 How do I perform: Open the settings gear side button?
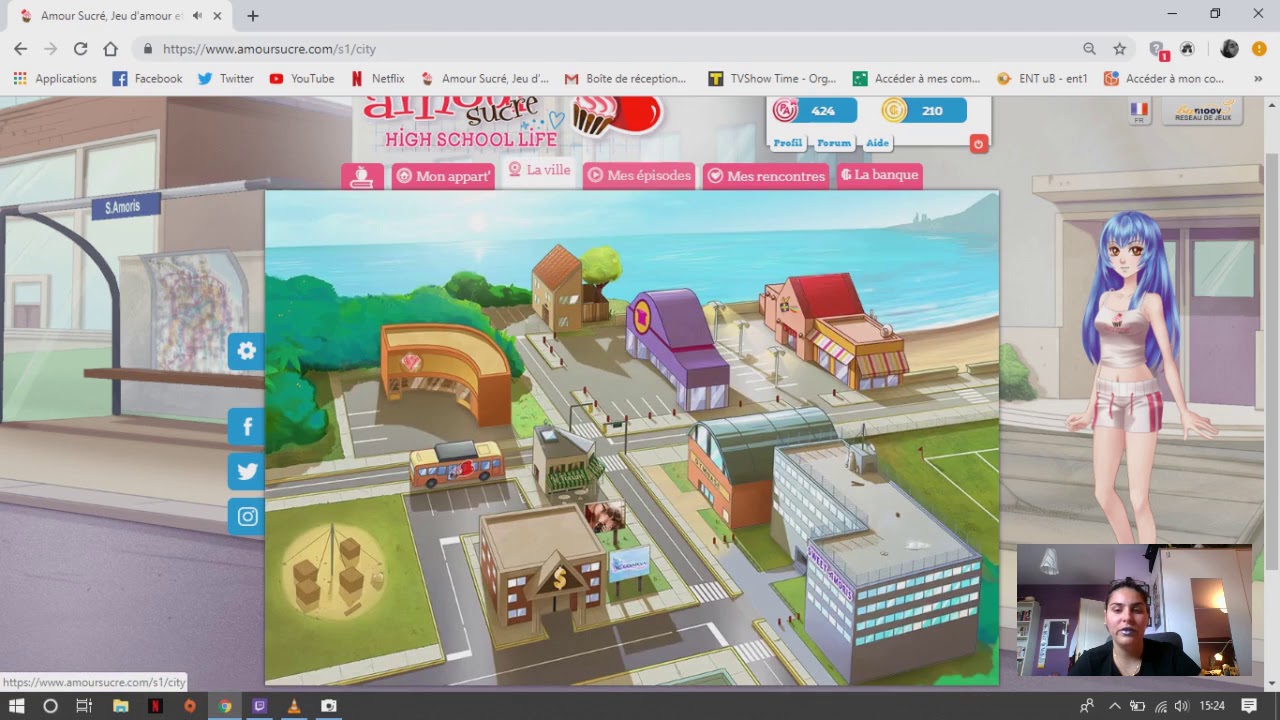(x=246, y=351)
